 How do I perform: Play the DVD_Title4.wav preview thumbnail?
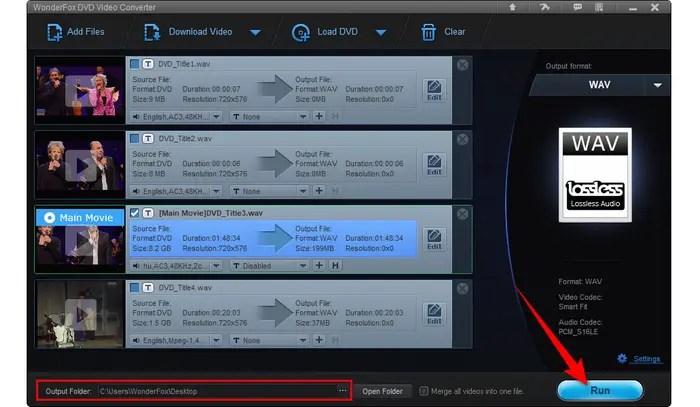(81, 315)
